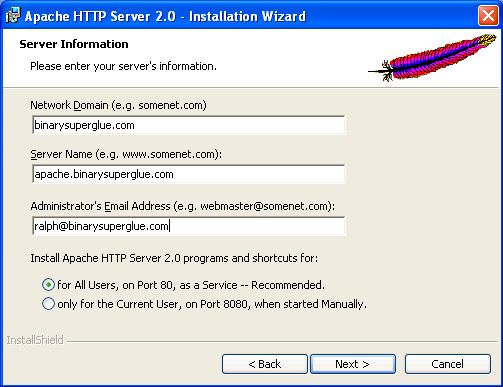Select 'for All Users, on Port 80' option
The width and height of the screenshot is (503, 387).
[x=48, y=285]
